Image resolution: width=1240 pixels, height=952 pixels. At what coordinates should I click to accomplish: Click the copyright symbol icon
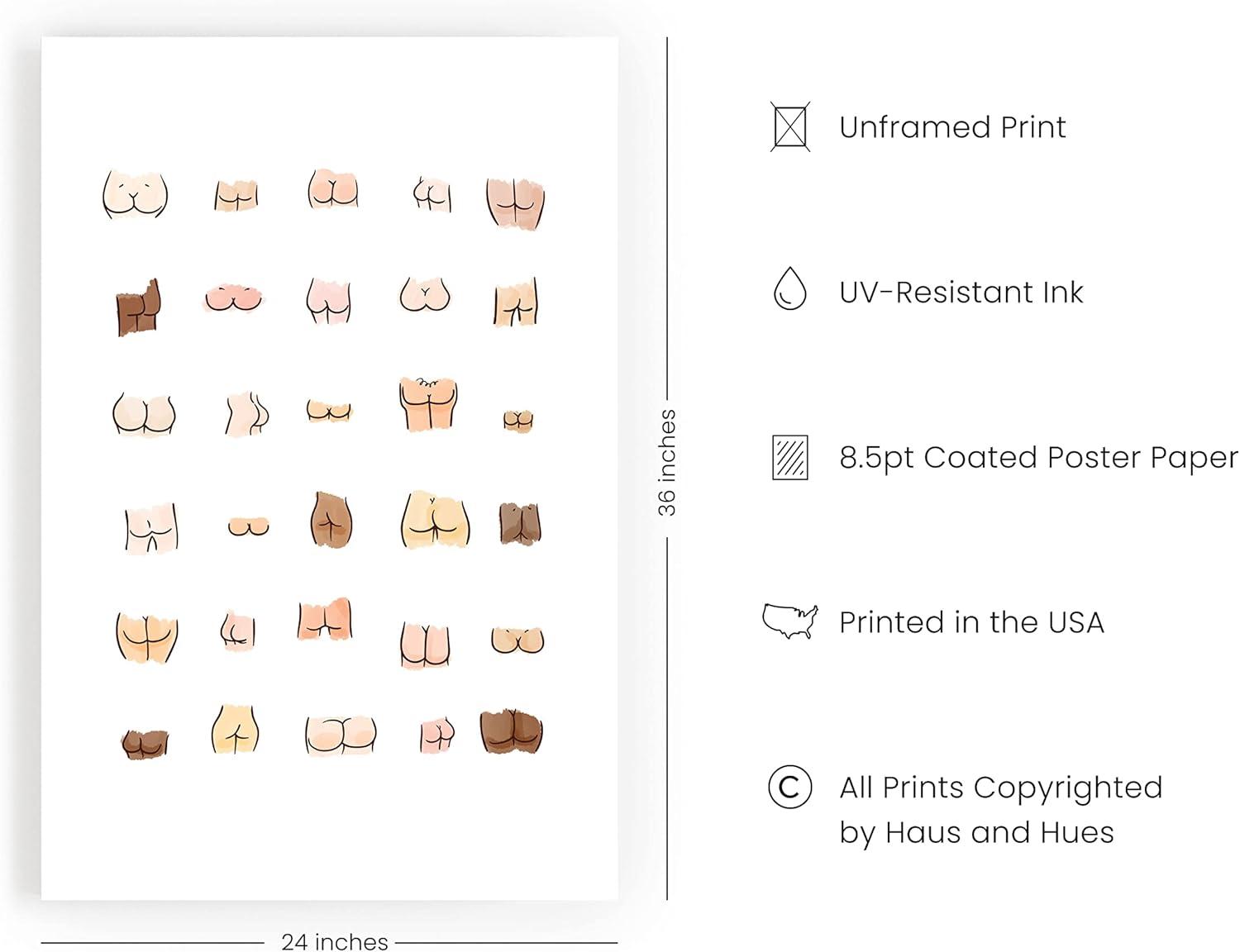(789, 787)
